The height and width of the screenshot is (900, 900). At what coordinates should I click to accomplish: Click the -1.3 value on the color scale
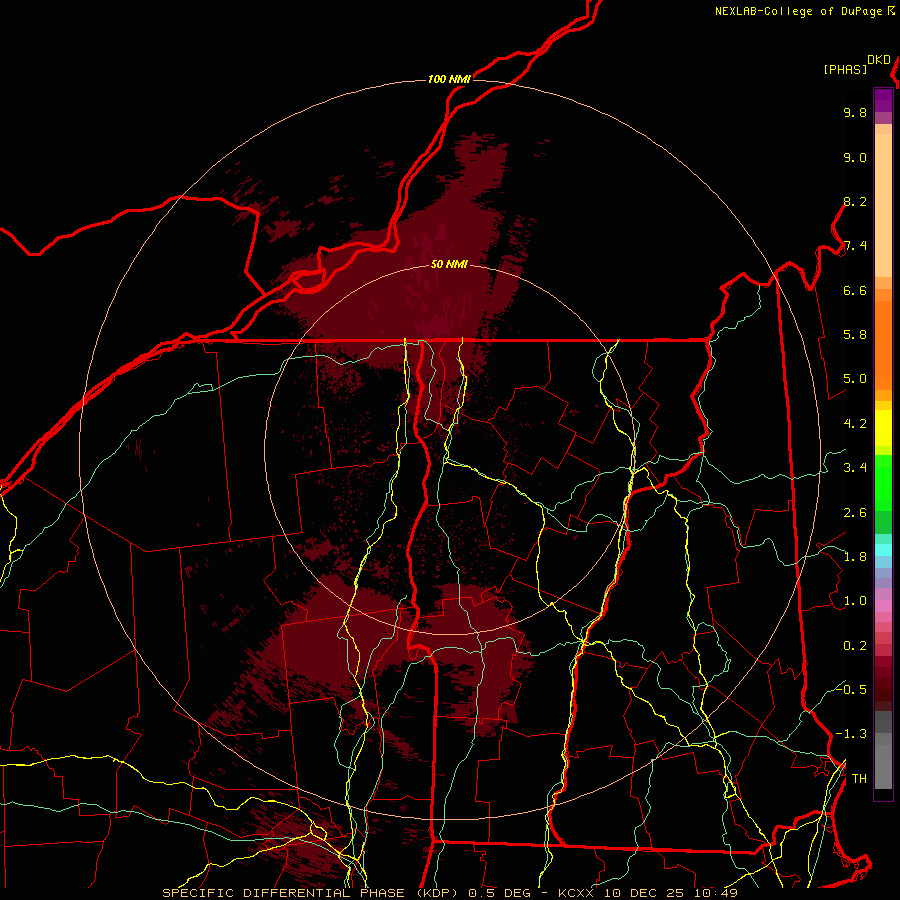[x=851, y=734]
